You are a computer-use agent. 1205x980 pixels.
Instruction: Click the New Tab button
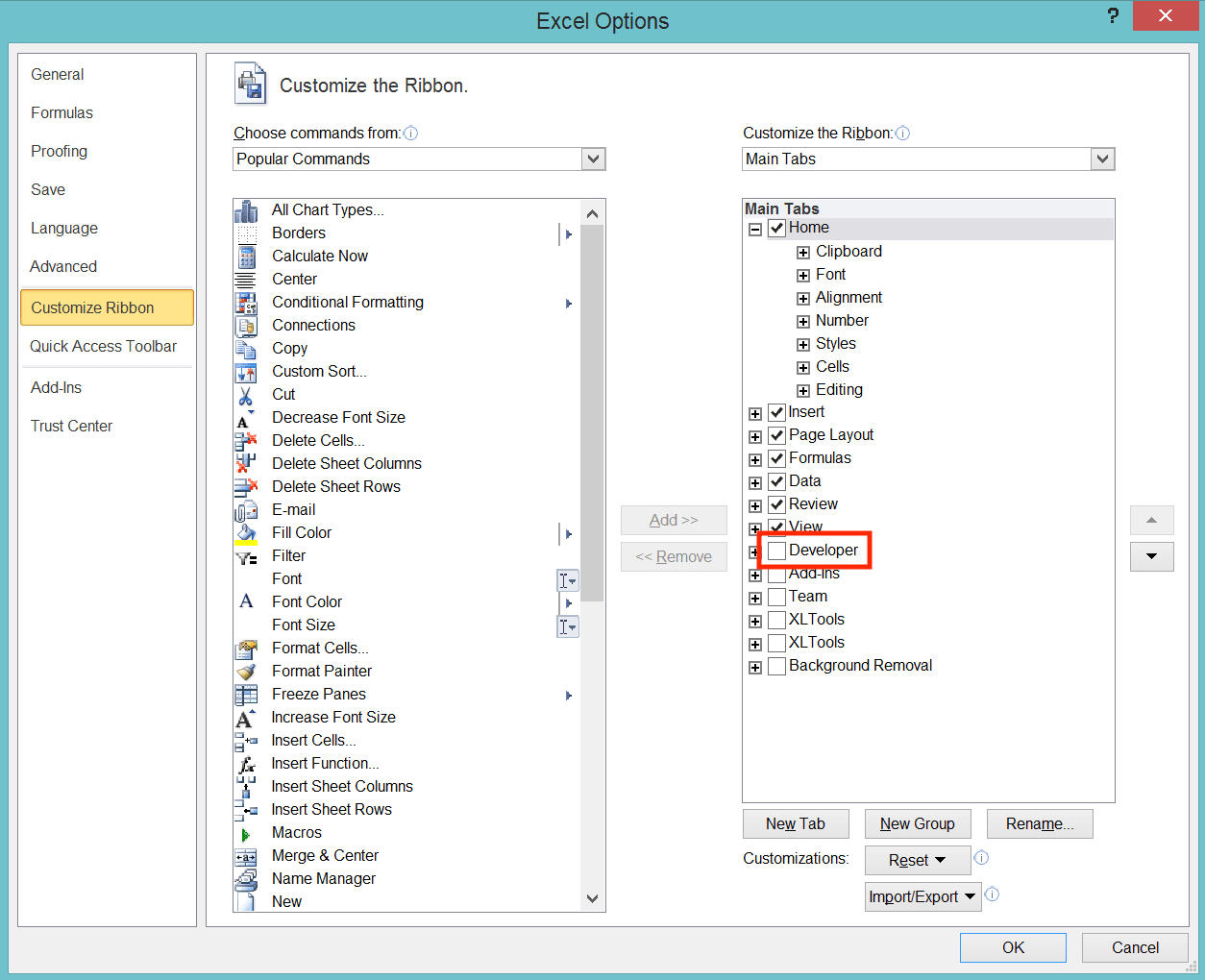pos(796,823)
